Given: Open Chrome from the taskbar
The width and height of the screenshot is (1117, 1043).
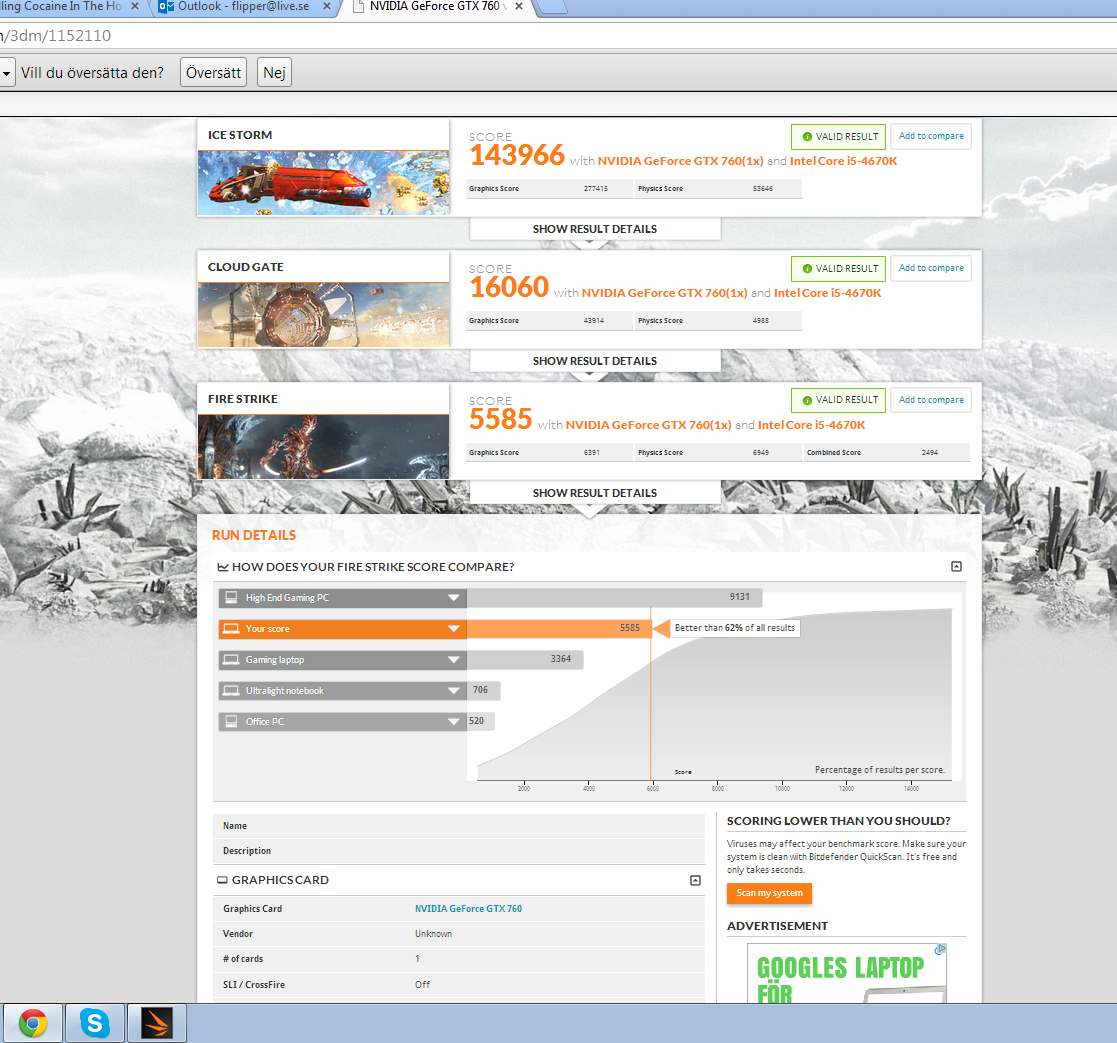Looking at the screenshot, I should (x=33, y=1023).
